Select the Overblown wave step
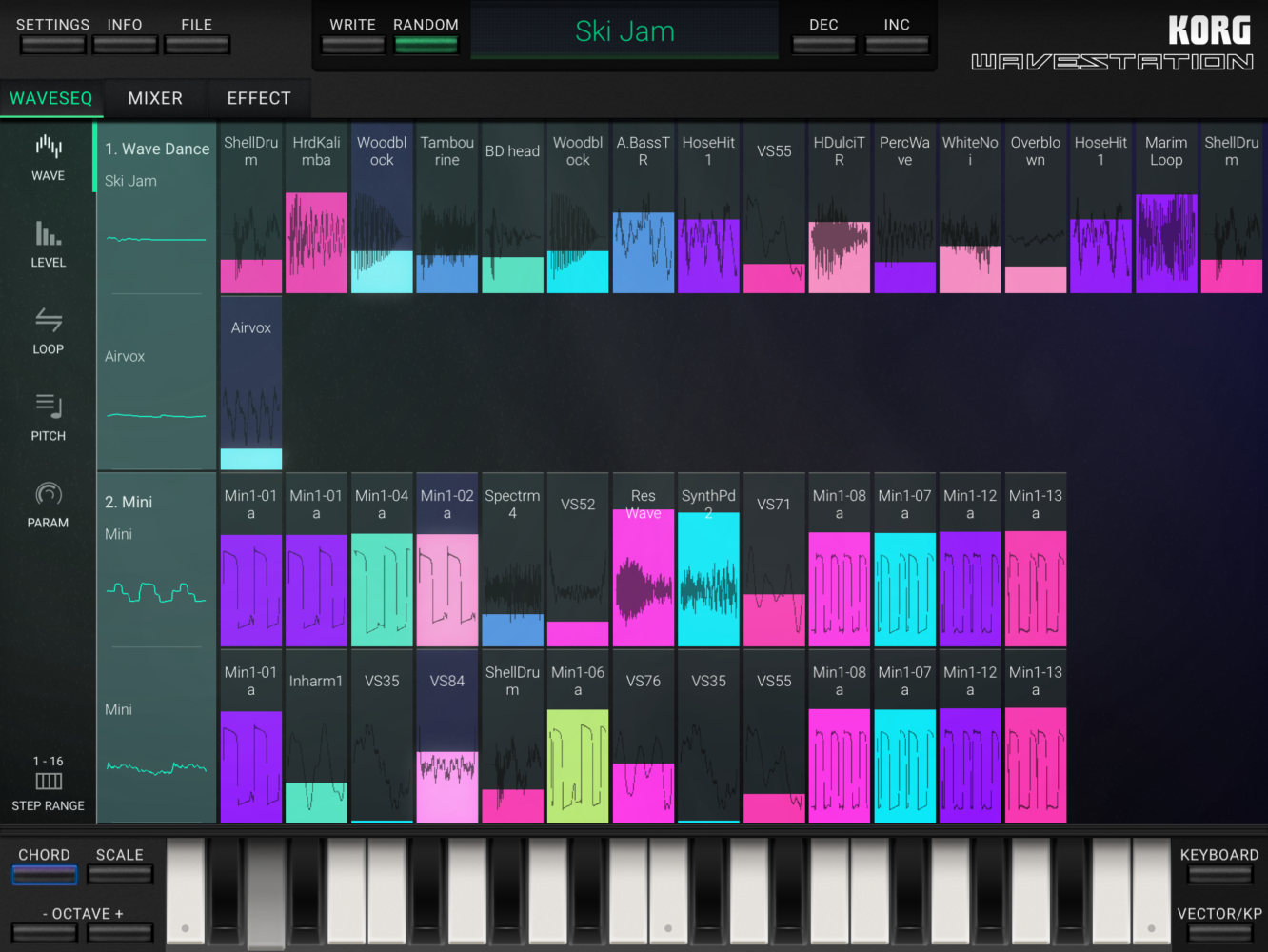 [1036, 208]
